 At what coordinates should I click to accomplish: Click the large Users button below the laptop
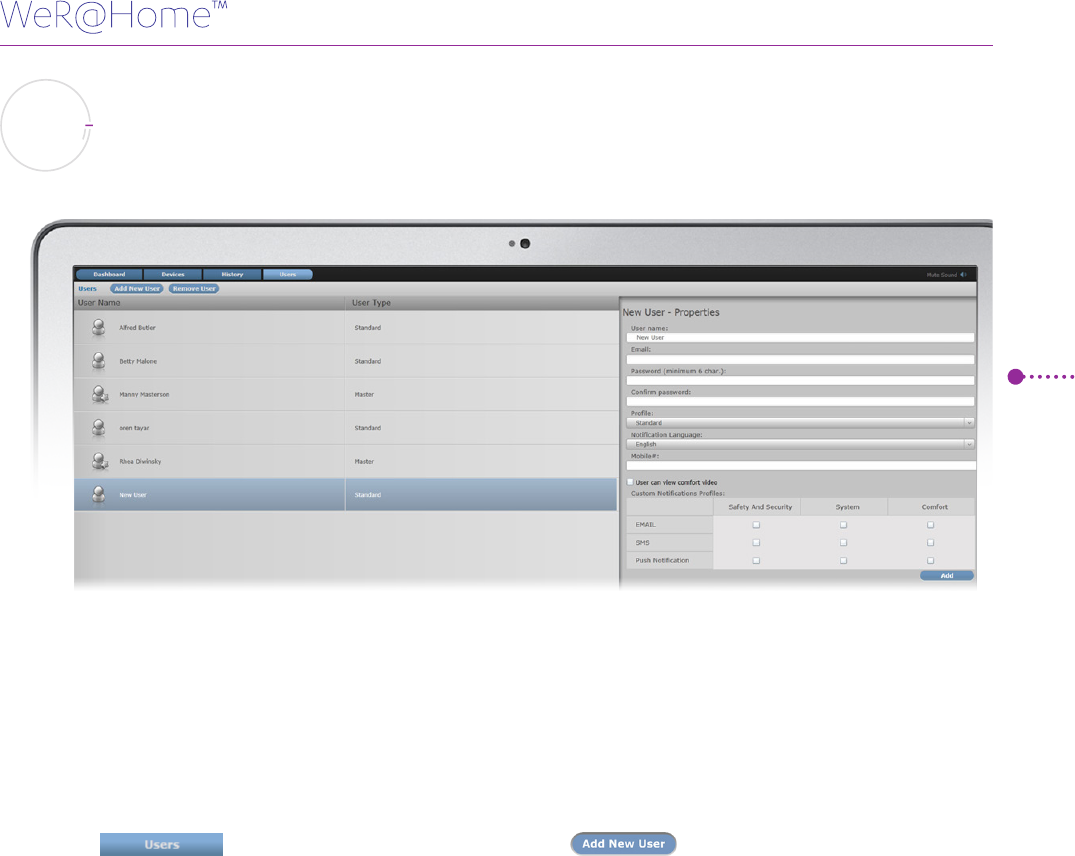(161, 844)
